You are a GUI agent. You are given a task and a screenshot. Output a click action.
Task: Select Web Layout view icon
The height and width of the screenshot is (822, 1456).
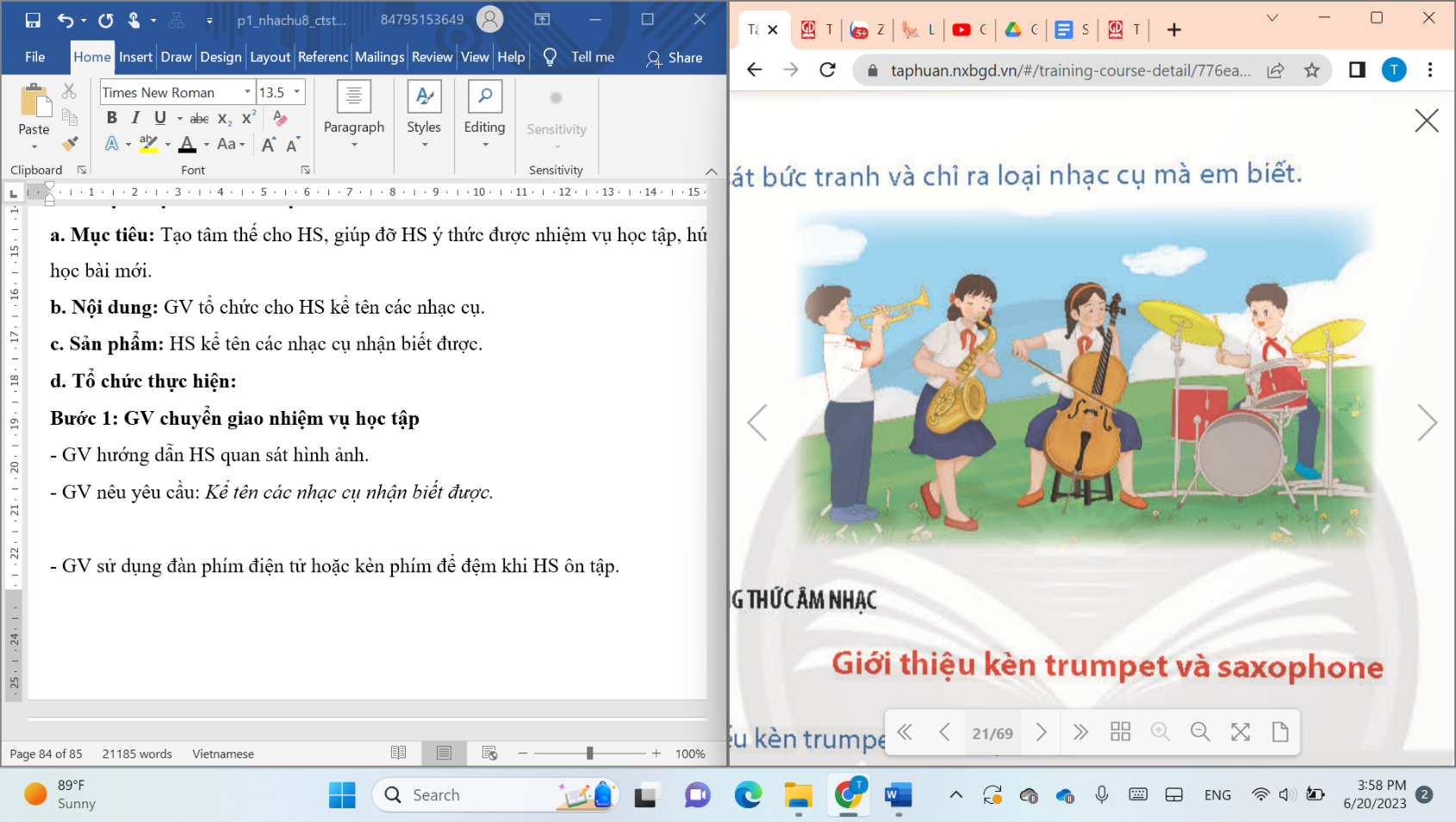point(489,753)
